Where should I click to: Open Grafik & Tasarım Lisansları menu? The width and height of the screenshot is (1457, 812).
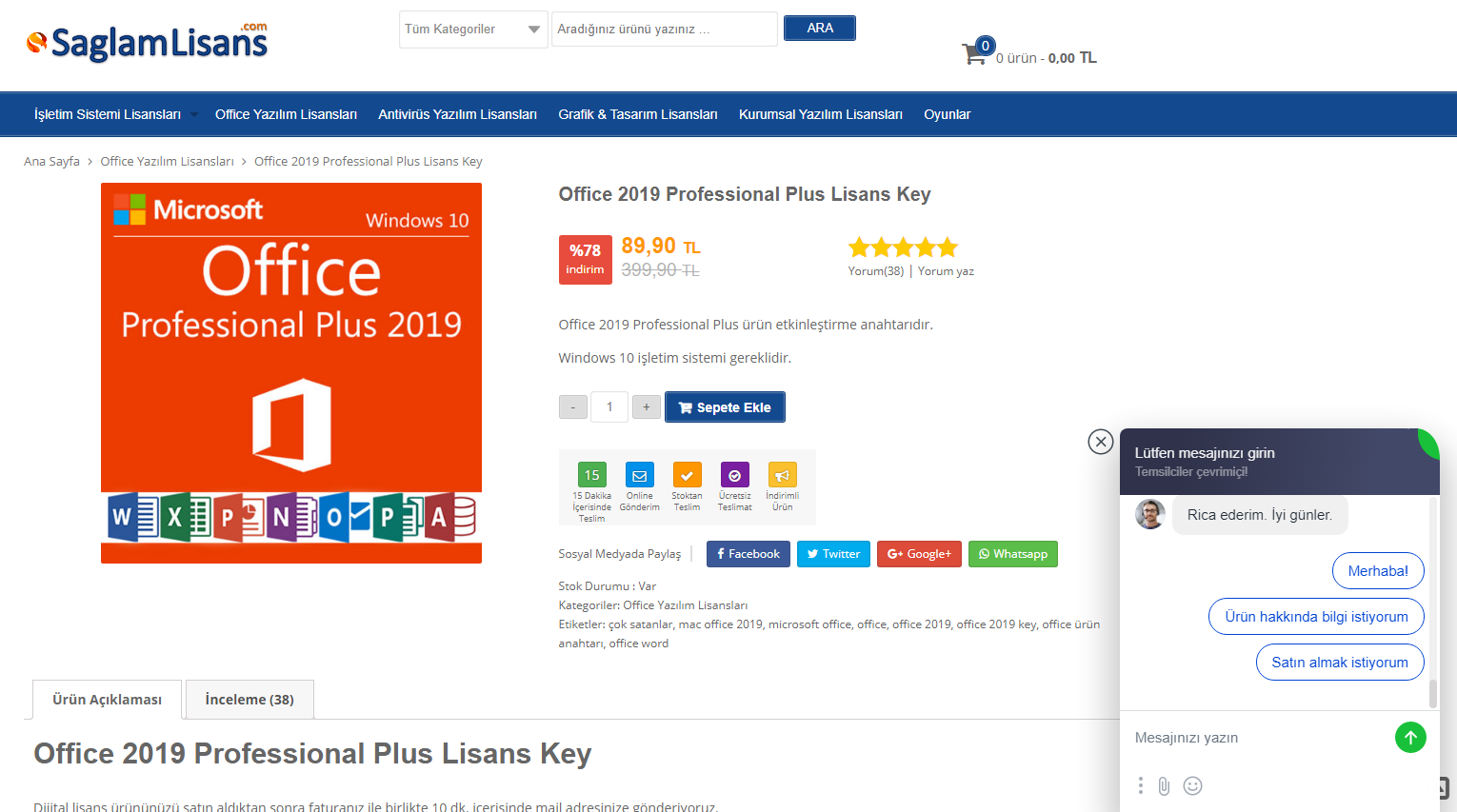pyautogui.click(x=638, y=114)
